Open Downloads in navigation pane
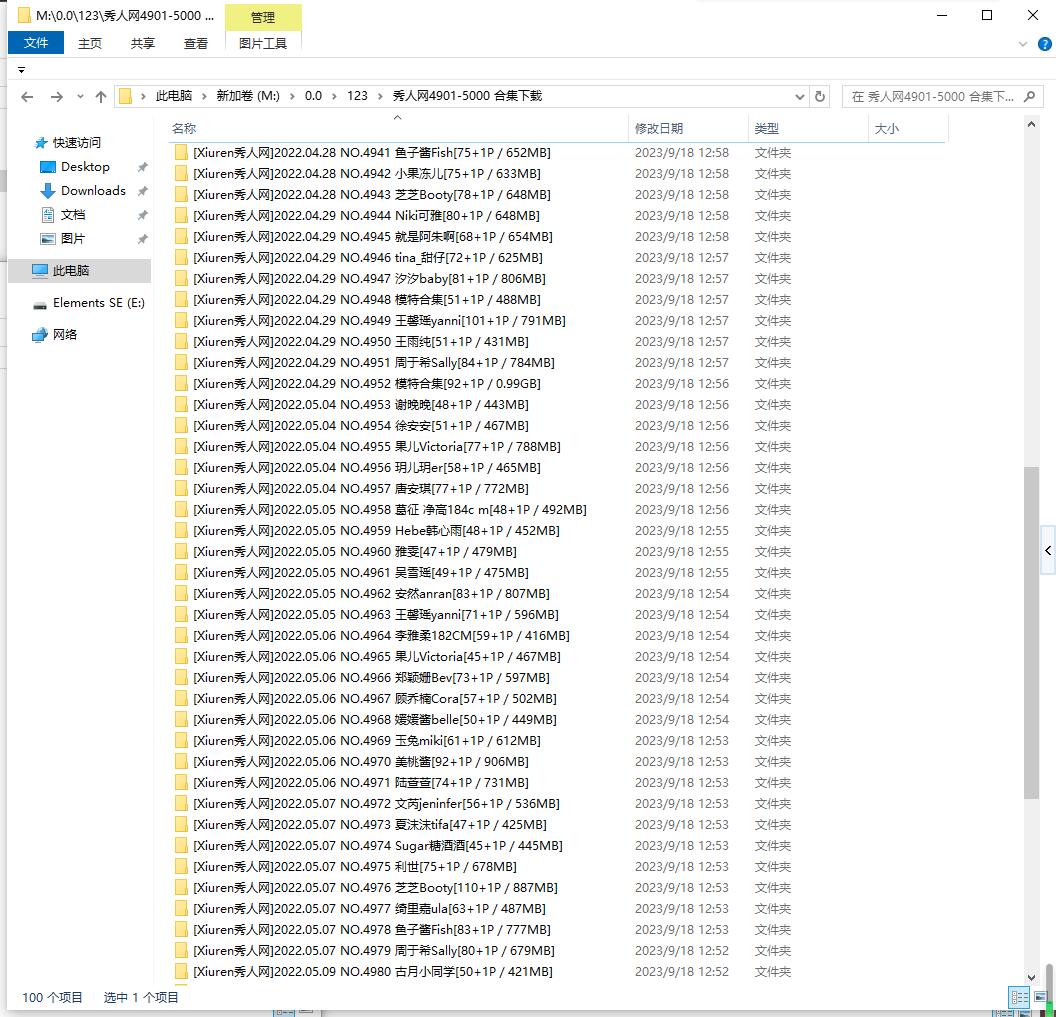Screen dimensions: 1056x1017 point(93,191)
